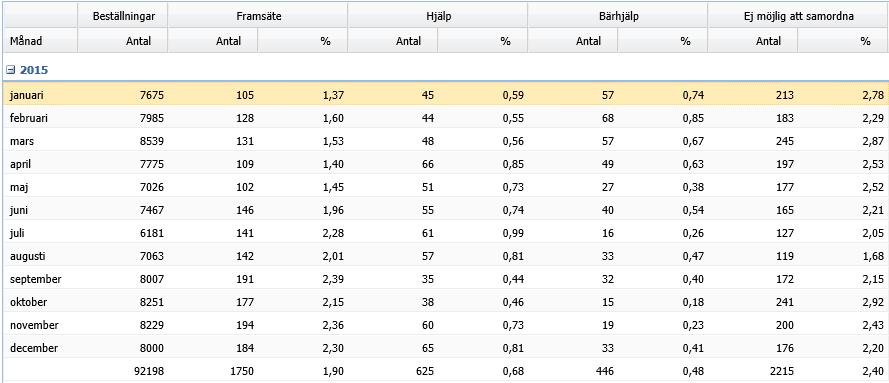
Task: Sort by Antal under Bärhjälp
Action: click(573, 41)
